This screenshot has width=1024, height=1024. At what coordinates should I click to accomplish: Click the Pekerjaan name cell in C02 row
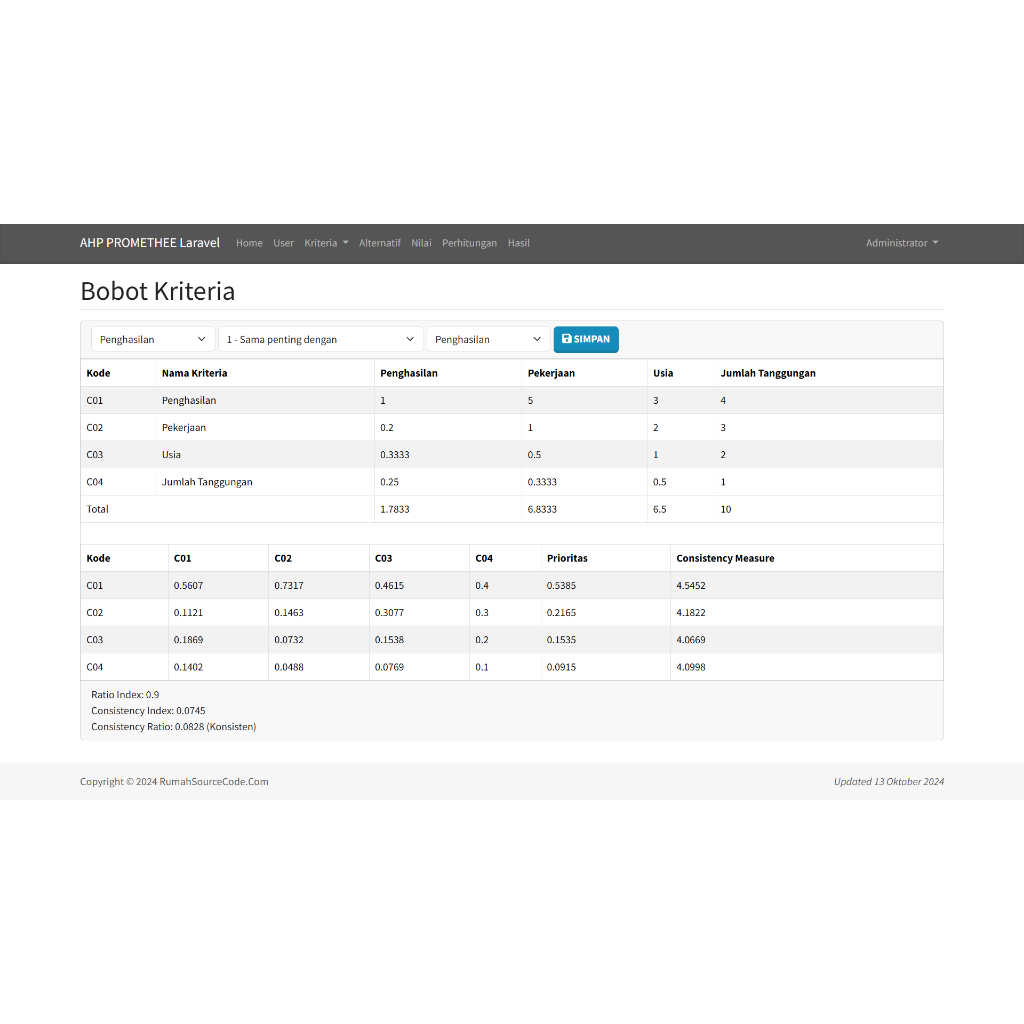pos(184,428)
